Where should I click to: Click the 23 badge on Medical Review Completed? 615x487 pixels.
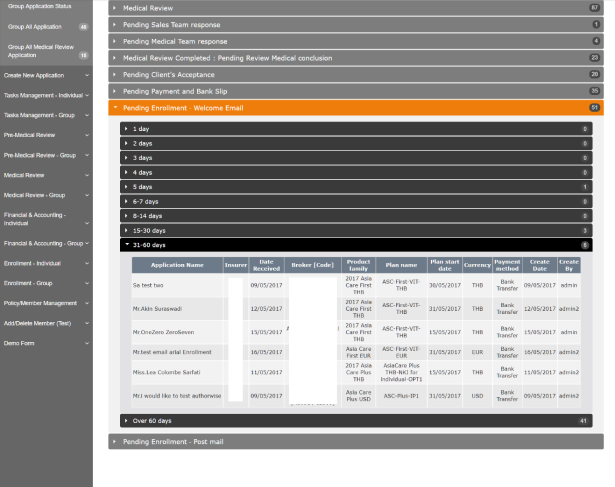click(x=595, y=58)
